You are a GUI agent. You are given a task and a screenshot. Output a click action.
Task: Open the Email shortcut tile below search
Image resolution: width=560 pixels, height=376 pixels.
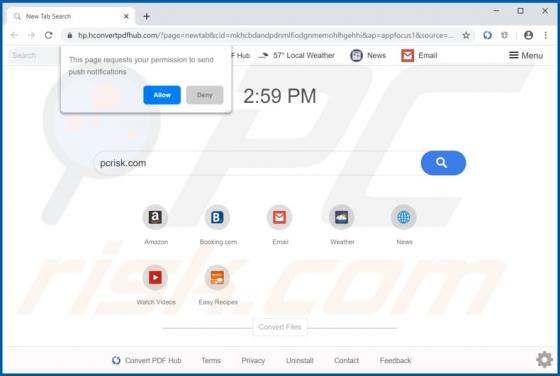[279, 217]
